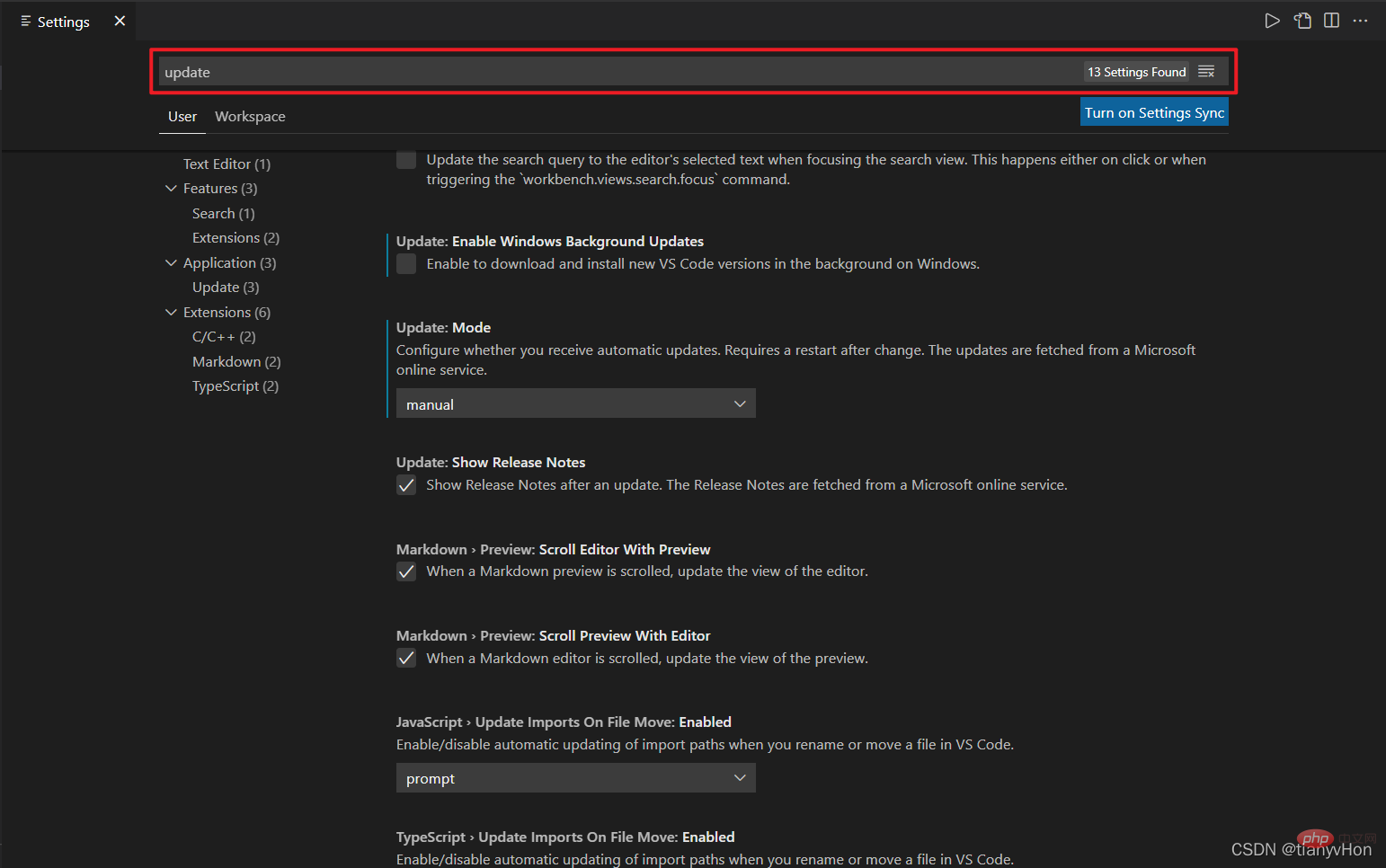
Task: Enable Windows Background Updates checkbox
Action: (x=406, y=264)
